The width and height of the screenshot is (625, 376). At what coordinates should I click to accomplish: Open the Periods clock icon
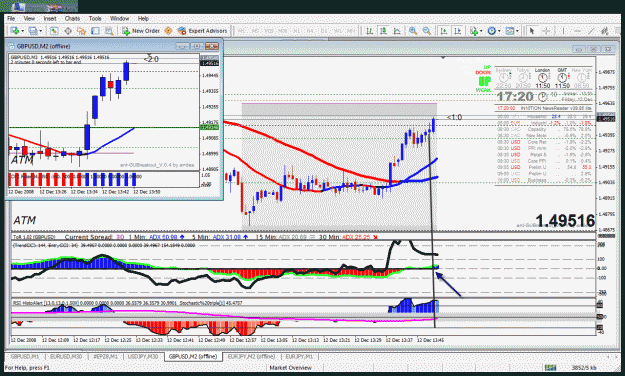pyautogui.click(x=492, y=31)
